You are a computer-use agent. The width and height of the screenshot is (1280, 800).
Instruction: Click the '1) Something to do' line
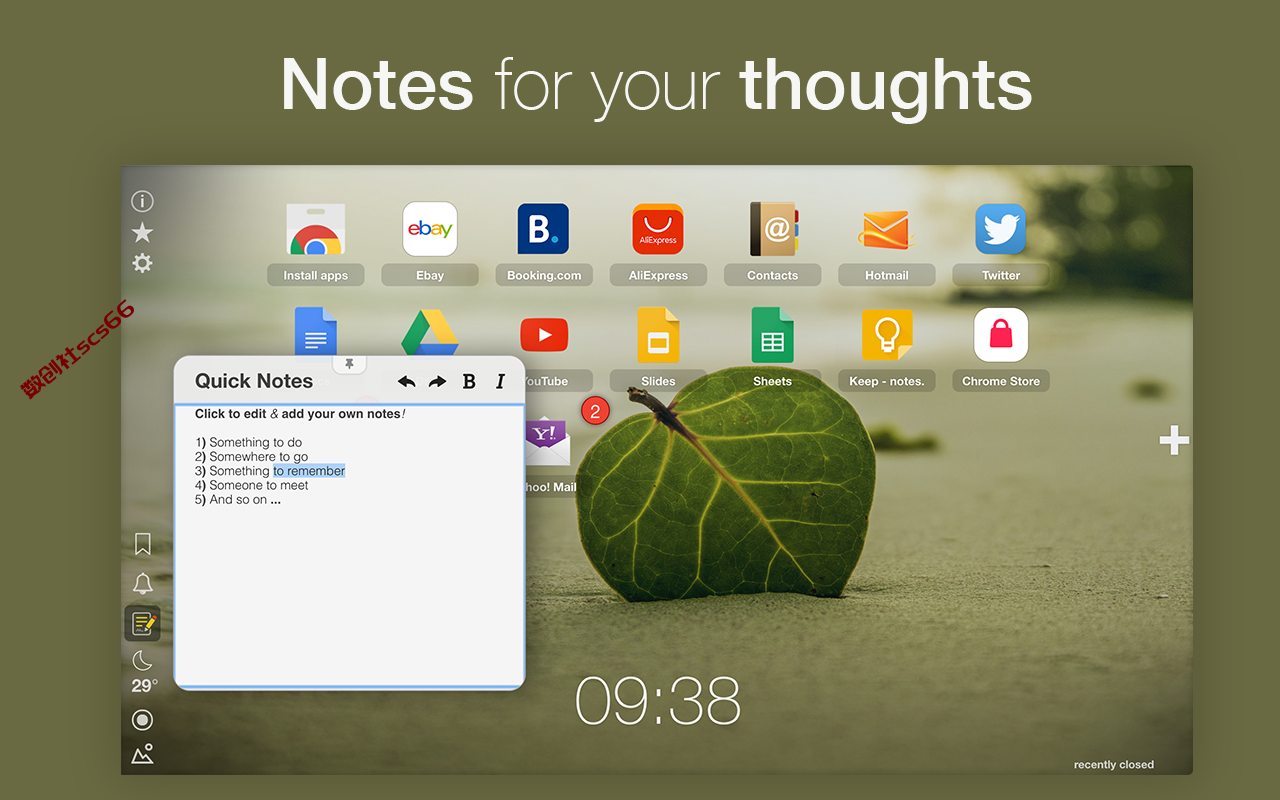click(x=248, y=442)
